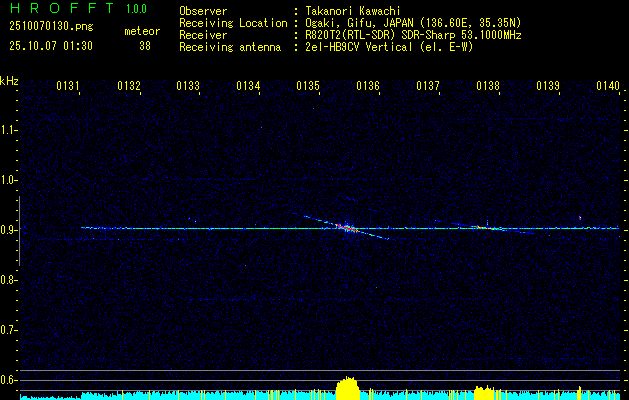Image resolution: width=629 pixels, height=400 pixels.
Task: Click the 0136 time marker
Action: [368, 86]
